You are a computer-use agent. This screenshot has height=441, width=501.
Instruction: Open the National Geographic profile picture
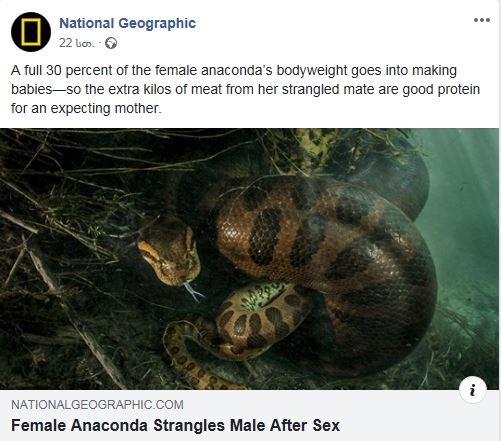pos(31,32)
